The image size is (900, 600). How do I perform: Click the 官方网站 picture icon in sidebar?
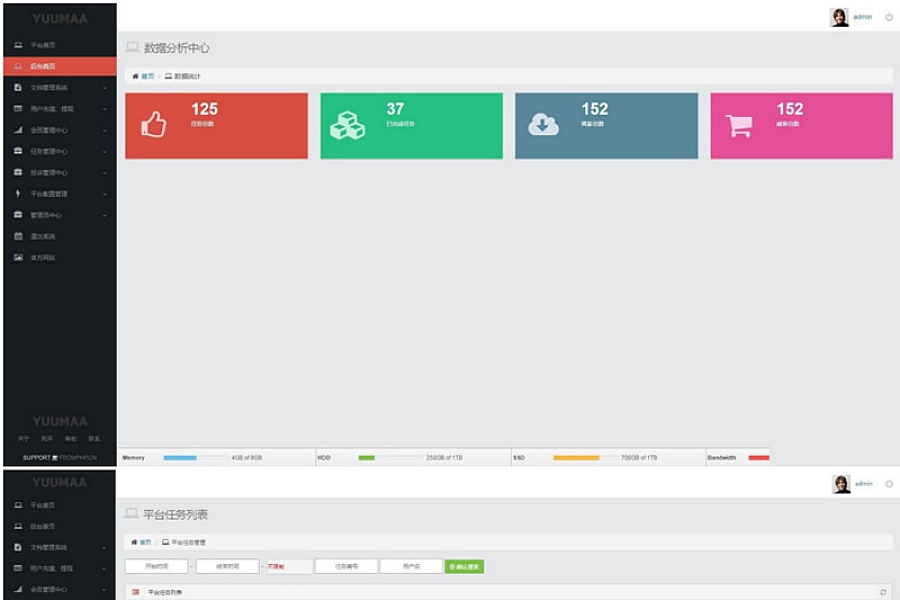tap(18, 257)
